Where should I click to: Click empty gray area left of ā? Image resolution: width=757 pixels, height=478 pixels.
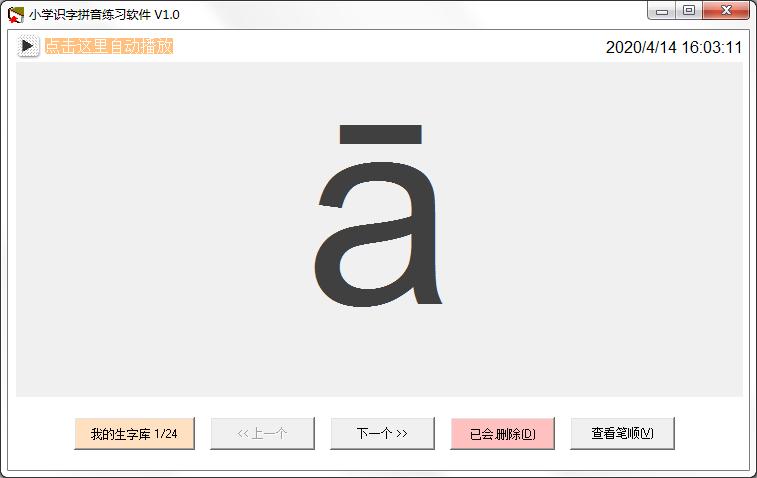[150, 230]
